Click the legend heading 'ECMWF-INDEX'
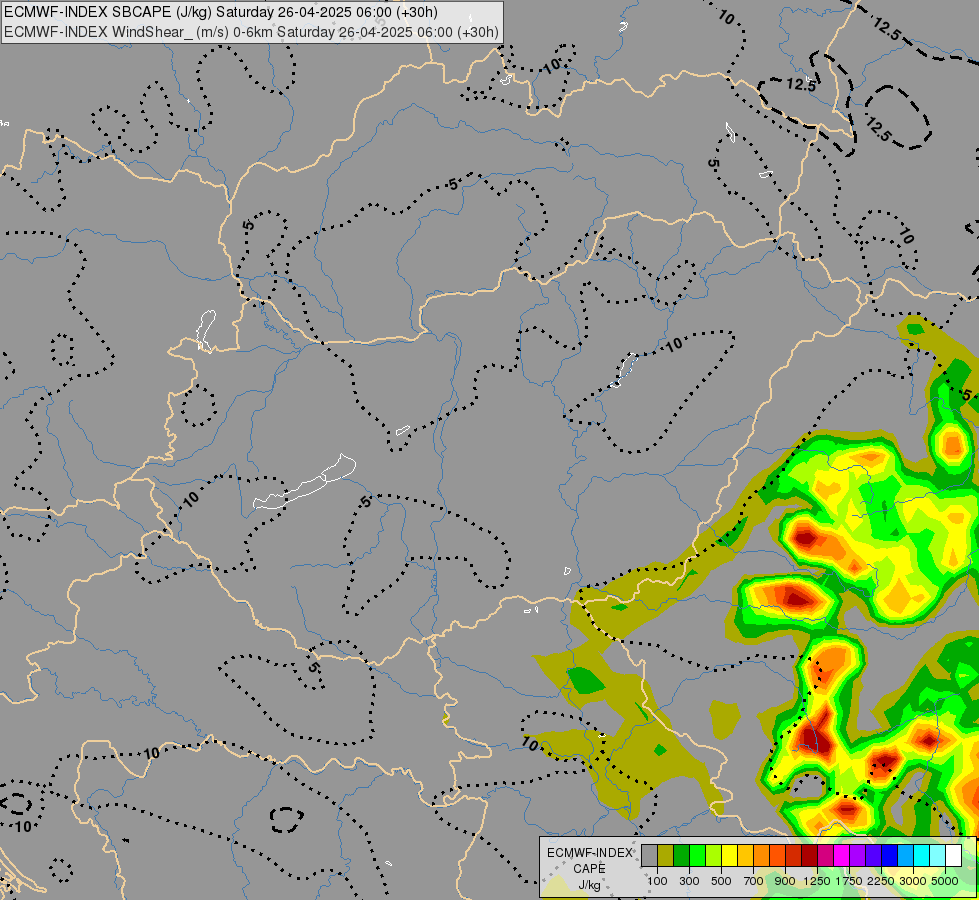Screen dimensions: 979x900 pos(589,853)
